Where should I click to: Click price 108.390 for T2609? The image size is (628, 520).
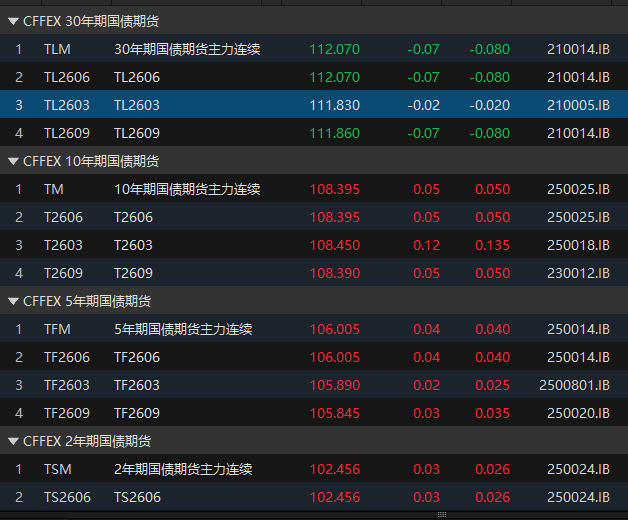(335, 273)
